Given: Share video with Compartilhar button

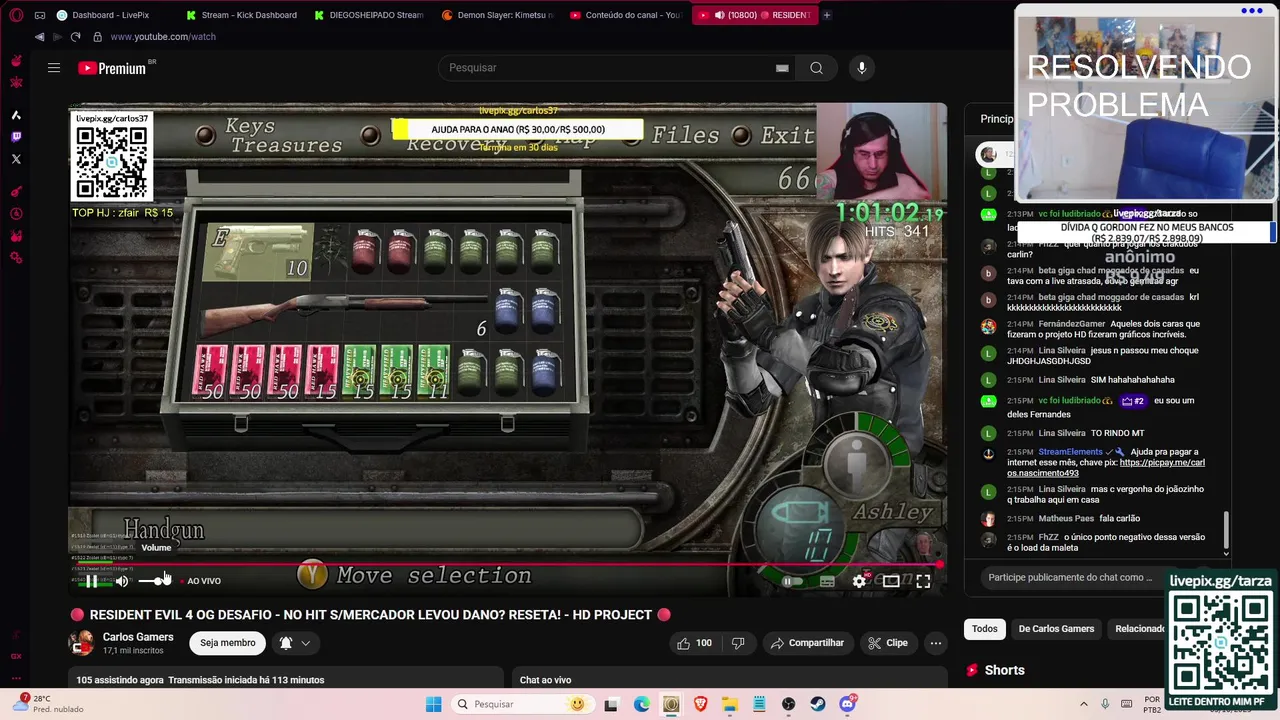Looking at the screenshot, I should tap(807, 643).
